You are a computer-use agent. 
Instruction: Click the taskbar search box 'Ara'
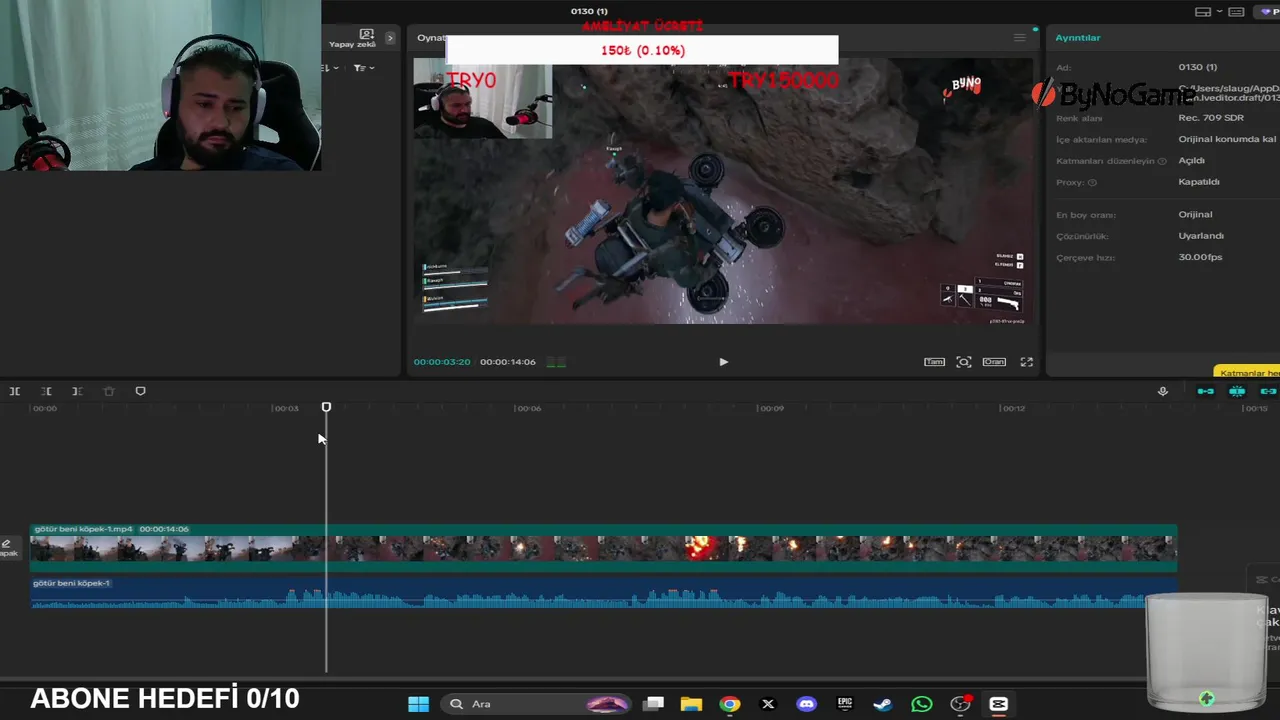(538, 704)
